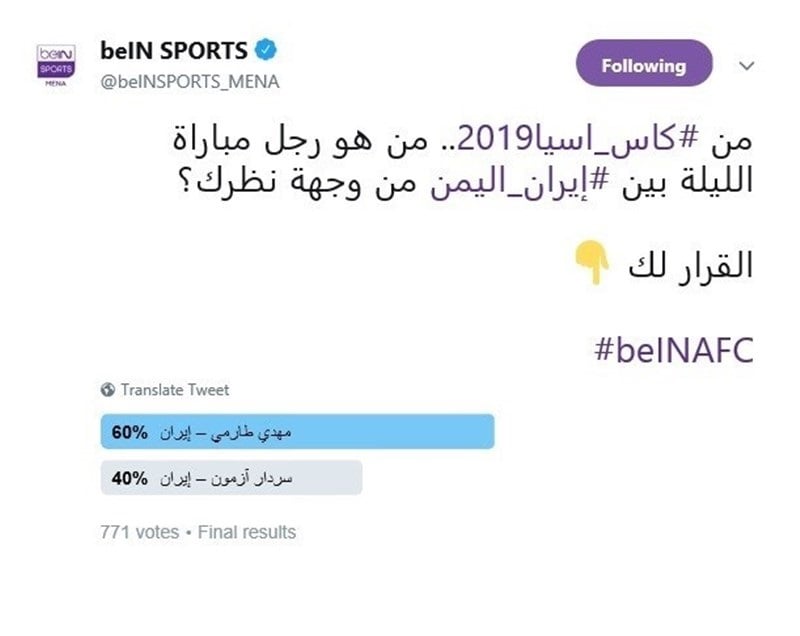
Task: Click the globe icon beside Translate Tweet
Action: [x=109, y=388]
